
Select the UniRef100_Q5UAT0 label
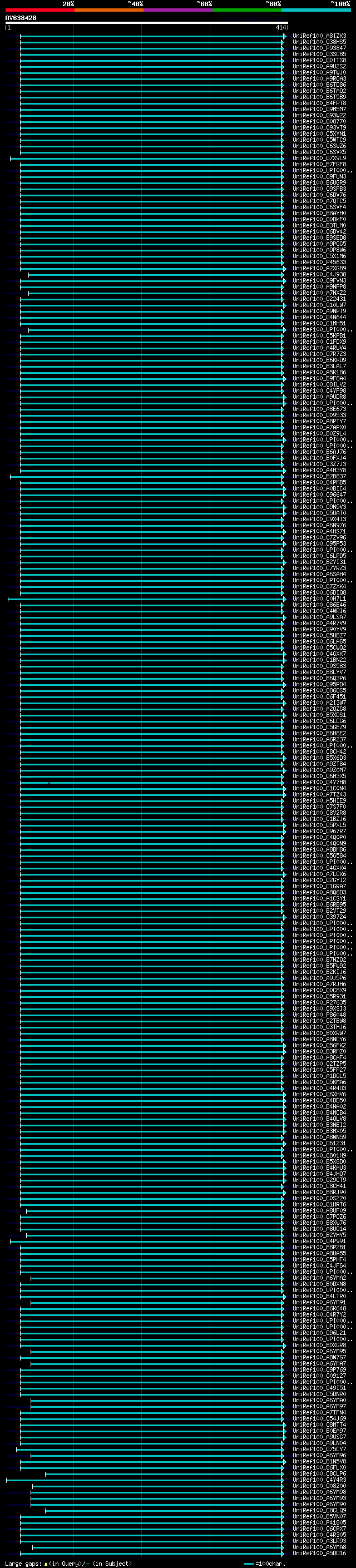(x=319, y=513)
